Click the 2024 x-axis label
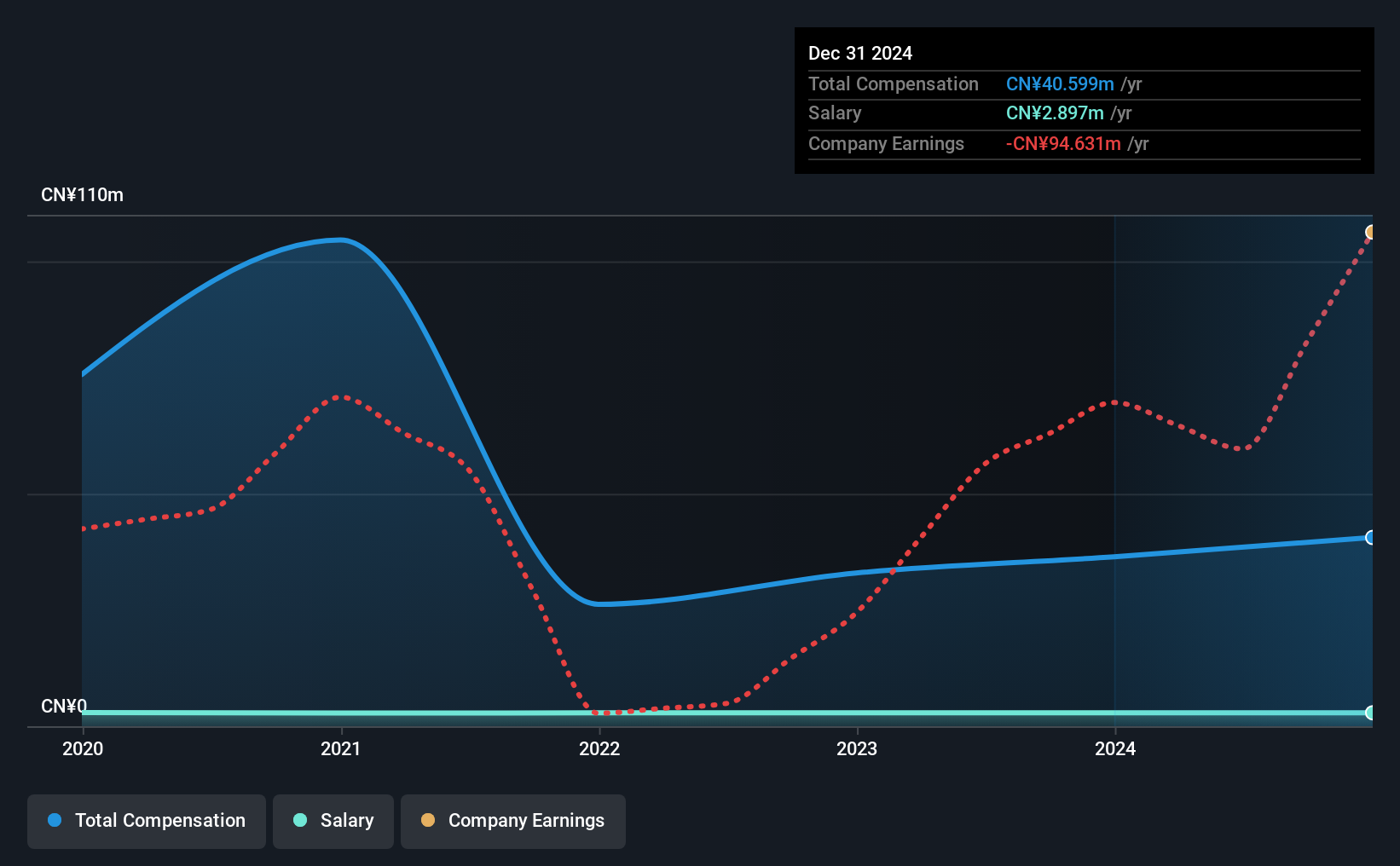The height and width of the screenshot is (866, 1400). click(1115, 748)
